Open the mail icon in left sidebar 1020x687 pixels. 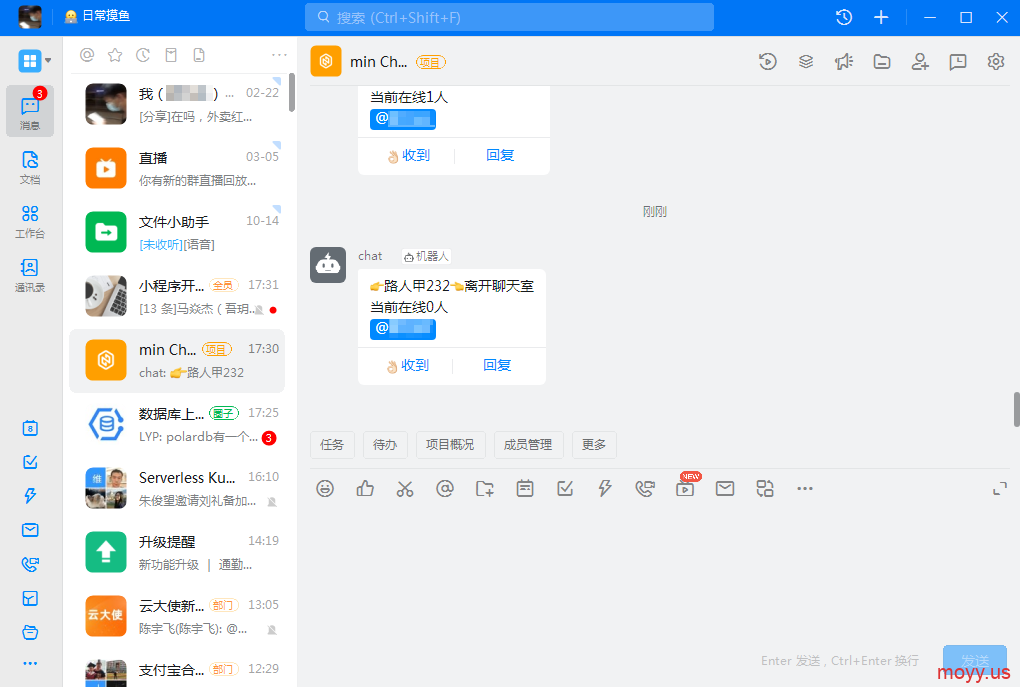(x=30, y=530)
